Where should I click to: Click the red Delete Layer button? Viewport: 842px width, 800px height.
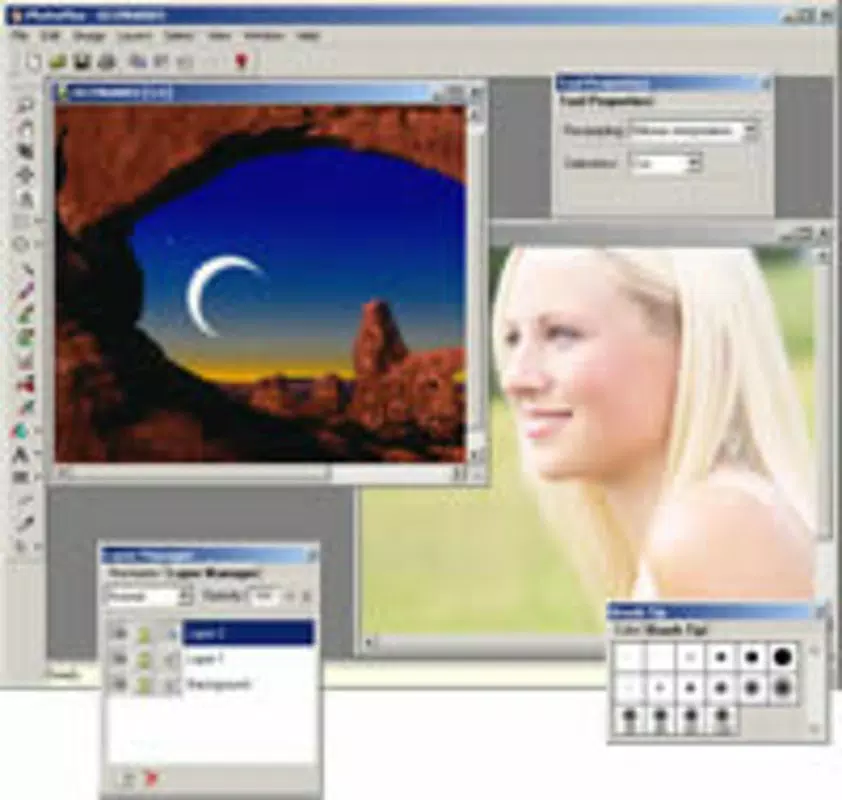click(152, 779)
